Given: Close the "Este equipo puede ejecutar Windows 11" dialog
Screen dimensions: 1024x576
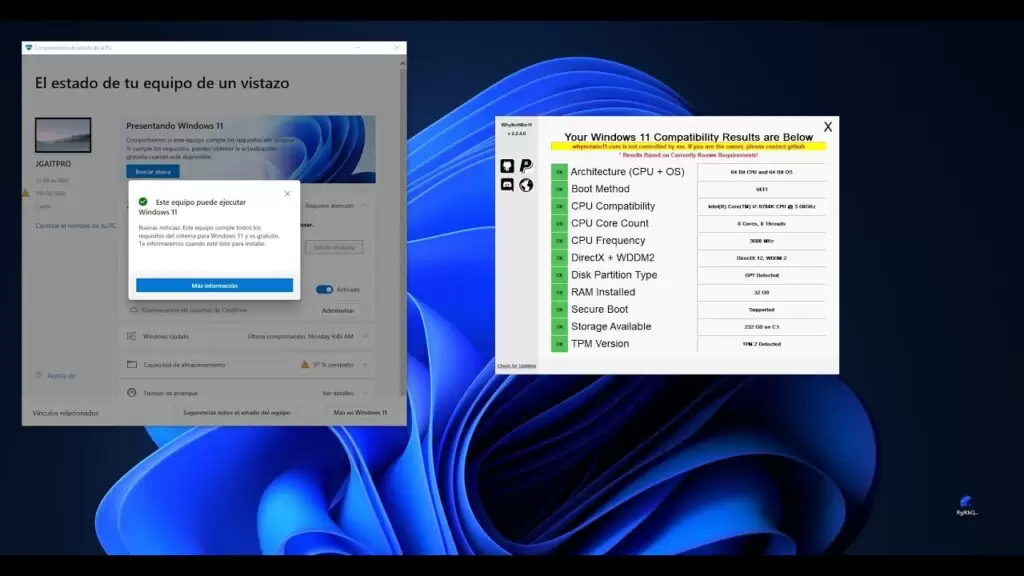Looking at the screenshot, I should (287, 194).
